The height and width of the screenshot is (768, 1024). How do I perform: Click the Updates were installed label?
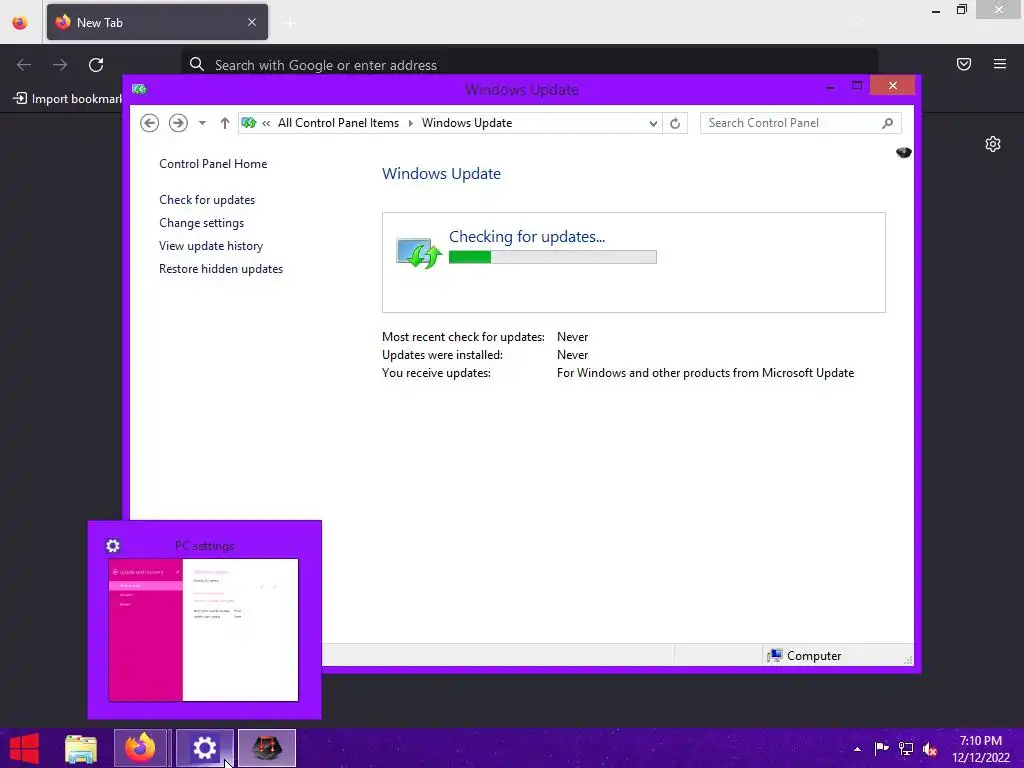pyautogui.click(x=442, y=355)
